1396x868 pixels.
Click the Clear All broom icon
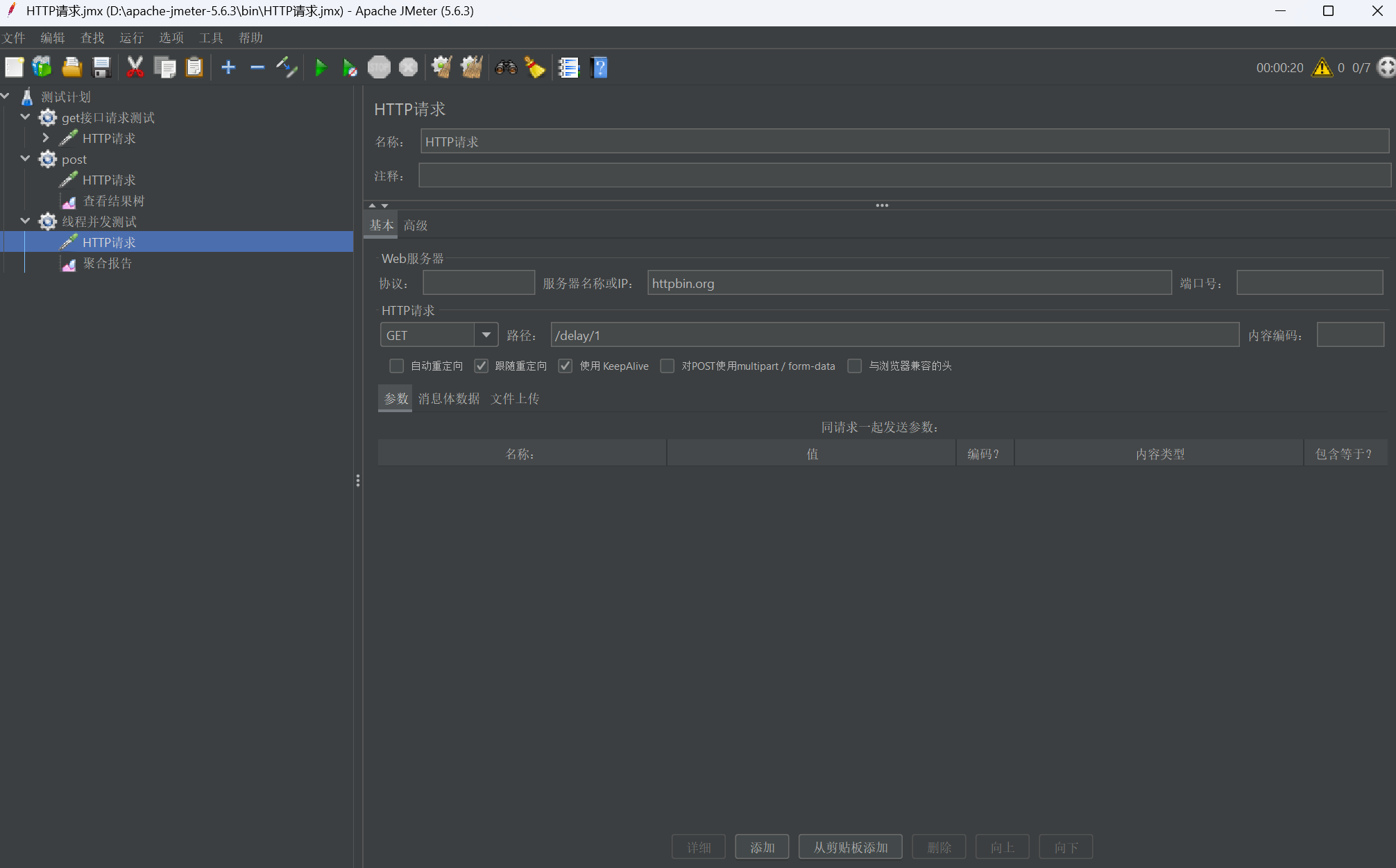point(472,67)
